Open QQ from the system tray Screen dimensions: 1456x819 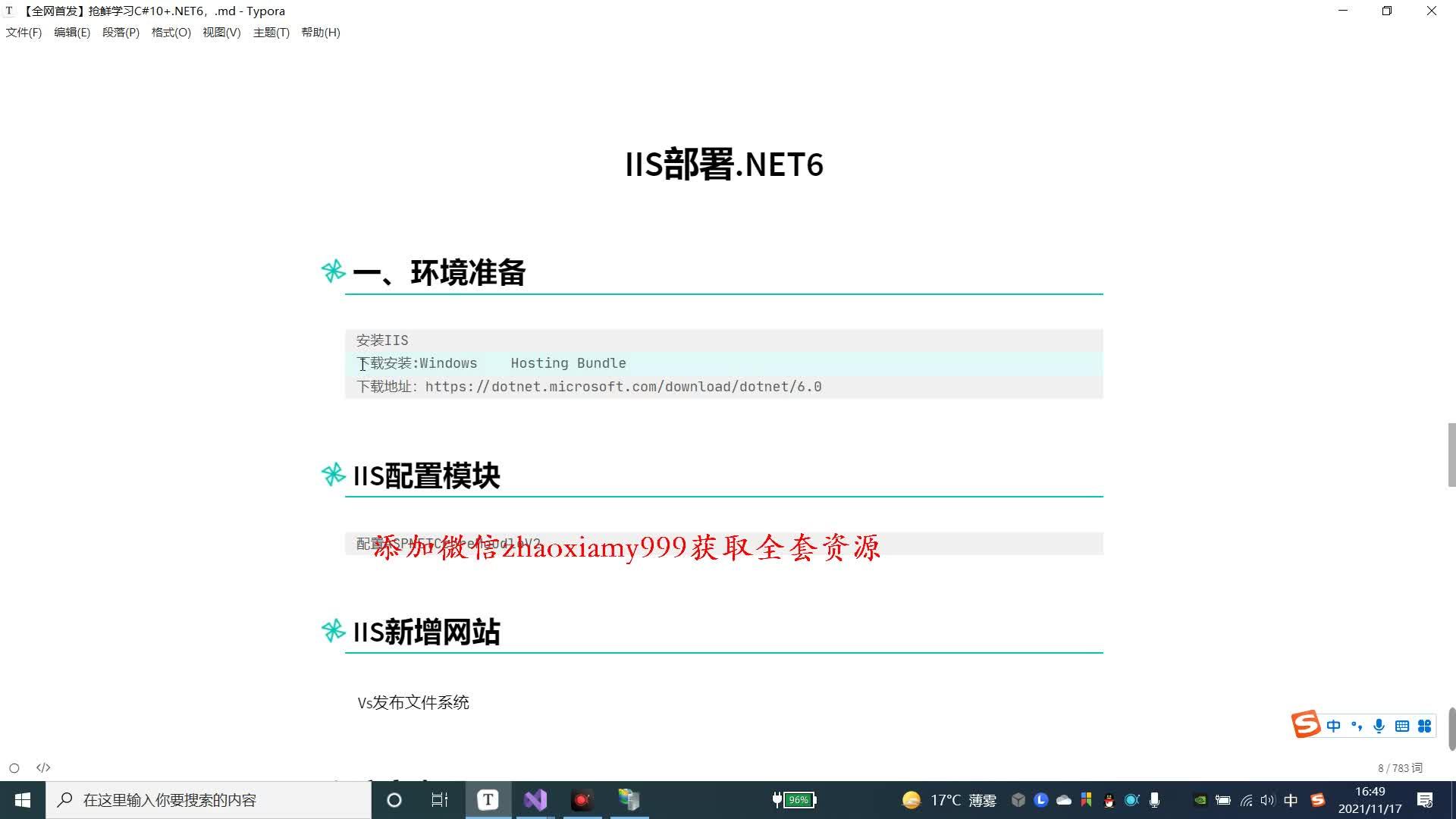click(x=1109, y=800)
